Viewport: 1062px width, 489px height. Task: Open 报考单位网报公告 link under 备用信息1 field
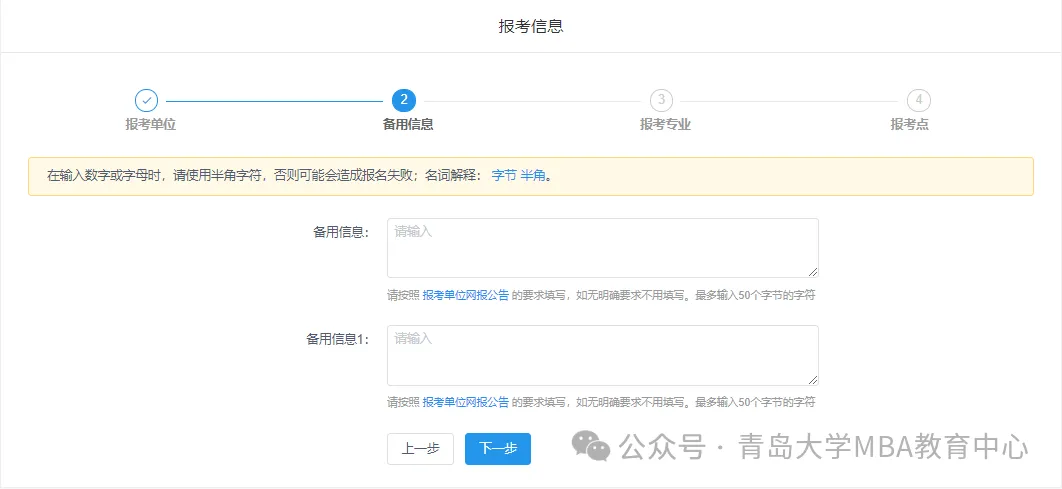[465, 403]
